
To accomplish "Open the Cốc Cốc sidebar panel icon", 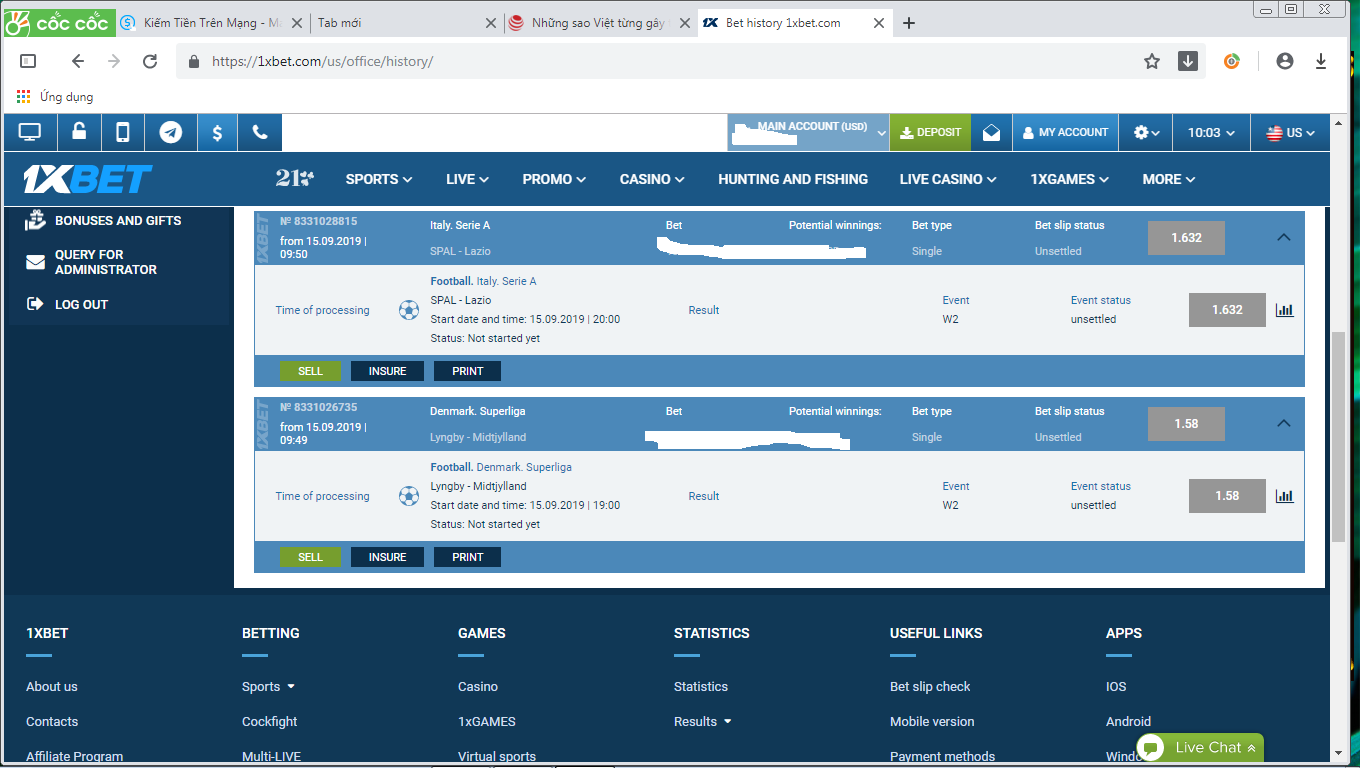I will point(28,61).
